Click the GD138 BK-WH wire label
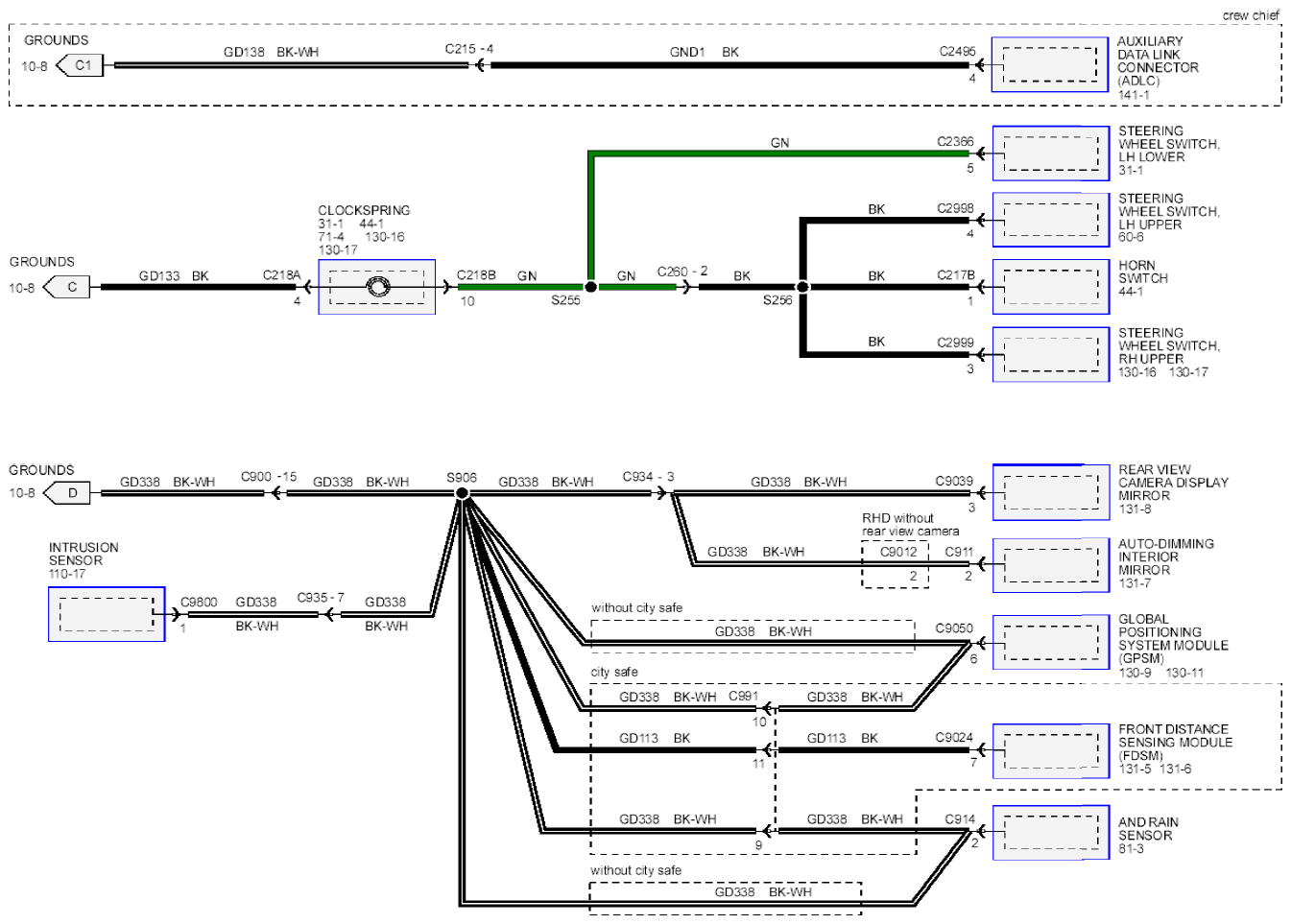The height and width of the screenshot is (924, 1291). click(x=271, y=52)
